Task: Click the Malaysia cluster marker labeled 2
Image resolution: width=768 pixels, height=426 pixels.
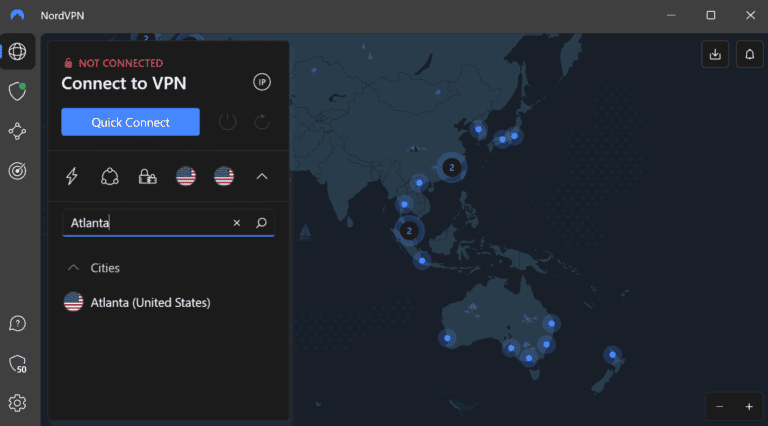Action: click(x=409, y=231)
